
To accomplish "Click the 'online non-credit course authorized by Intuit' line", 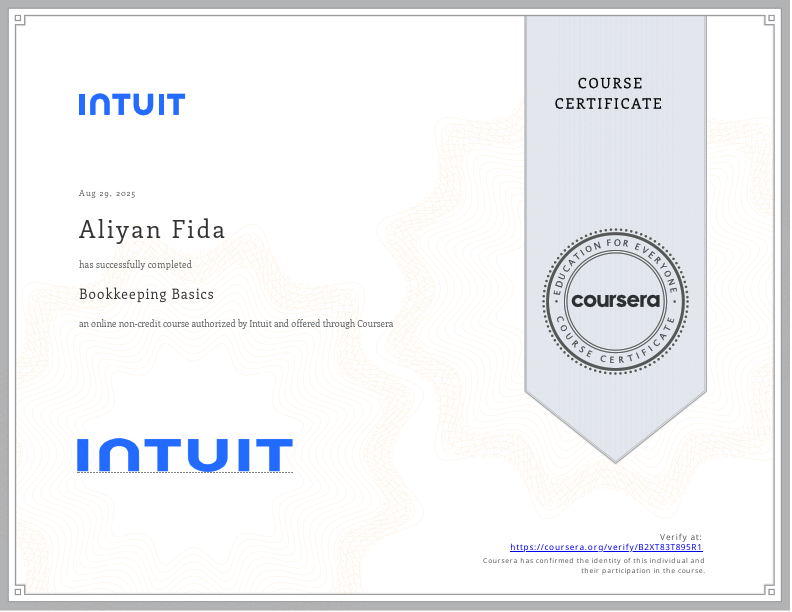I will click(236, 324).
